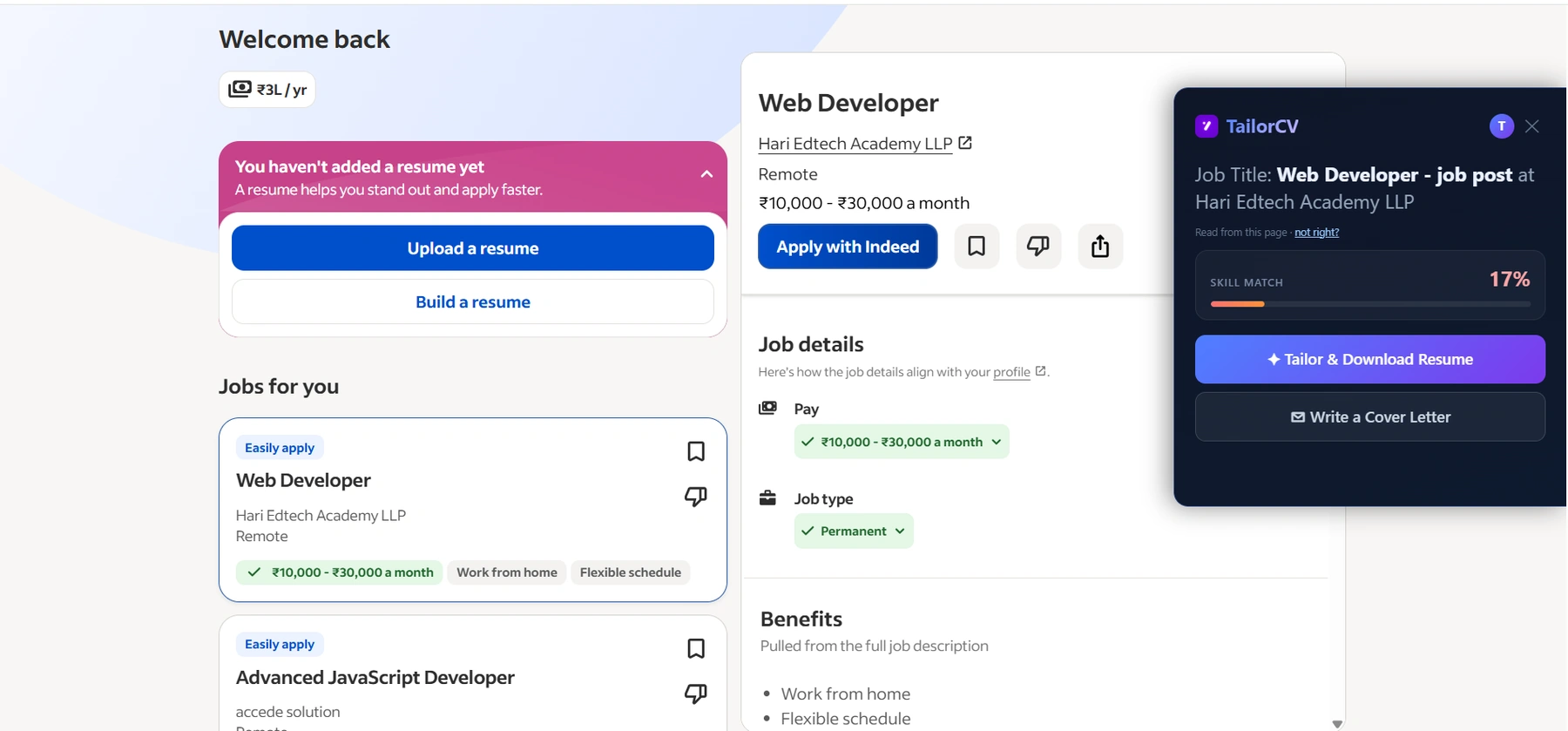The height and width of the screenshot is (731, 1568).
Task: Click the Flexible schedule tag
Action: (x=631, y=572)
